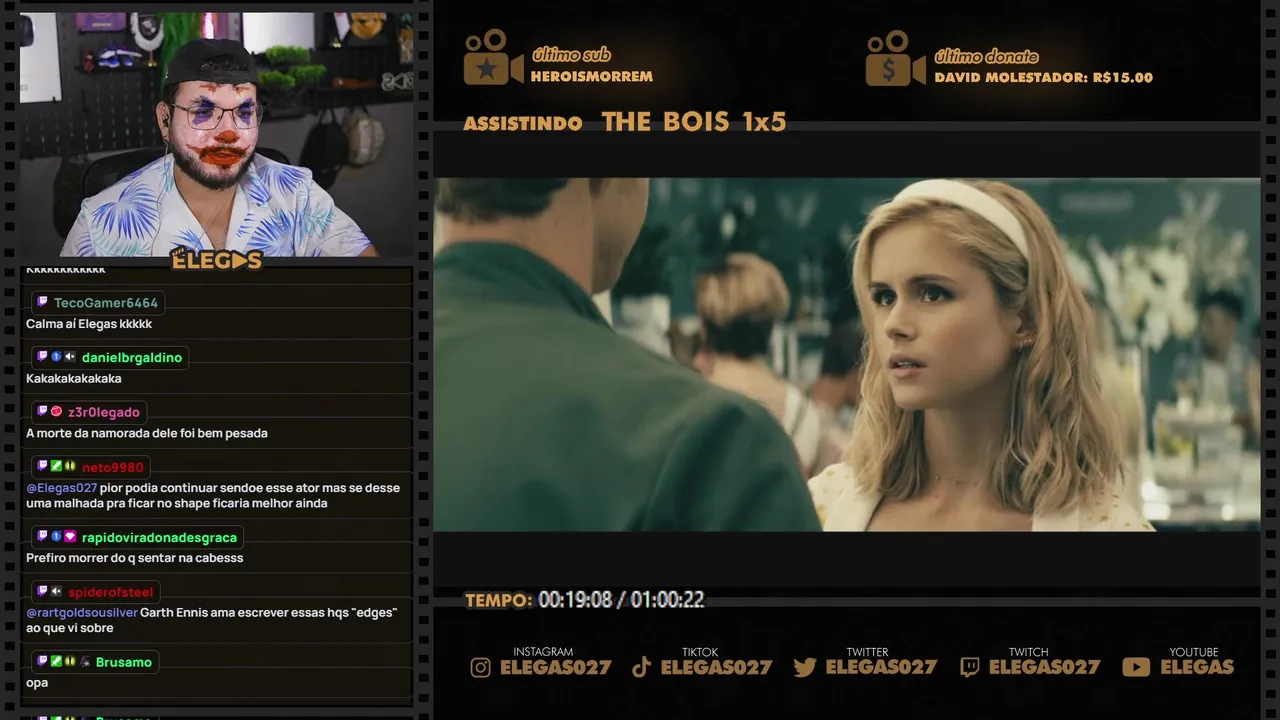1280x720 pixels.
Task: Click z3r0legado's red round badge
Action: [x=56, y=412]
